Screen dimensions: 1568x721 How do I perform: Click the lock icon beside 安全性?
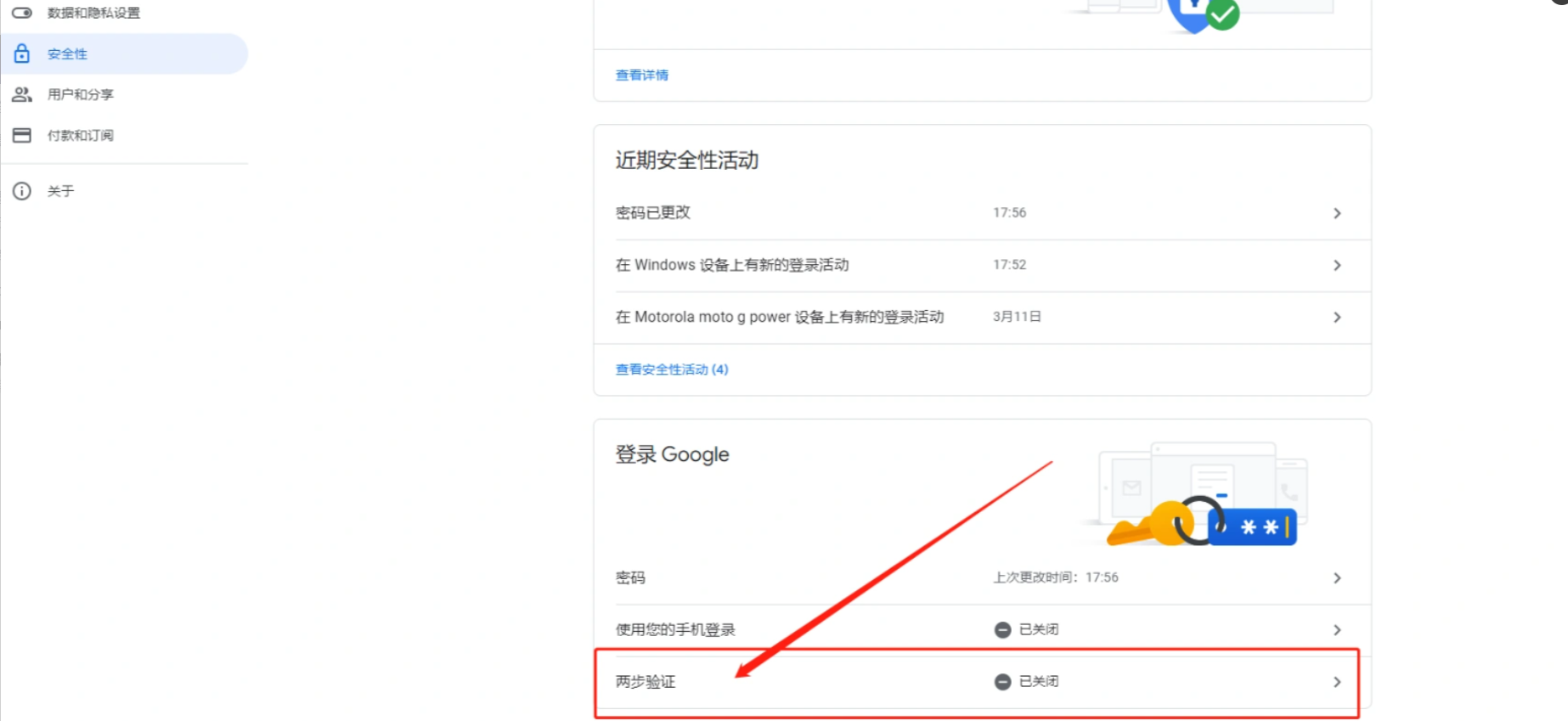pyautogui.click(x=22, y=54)
